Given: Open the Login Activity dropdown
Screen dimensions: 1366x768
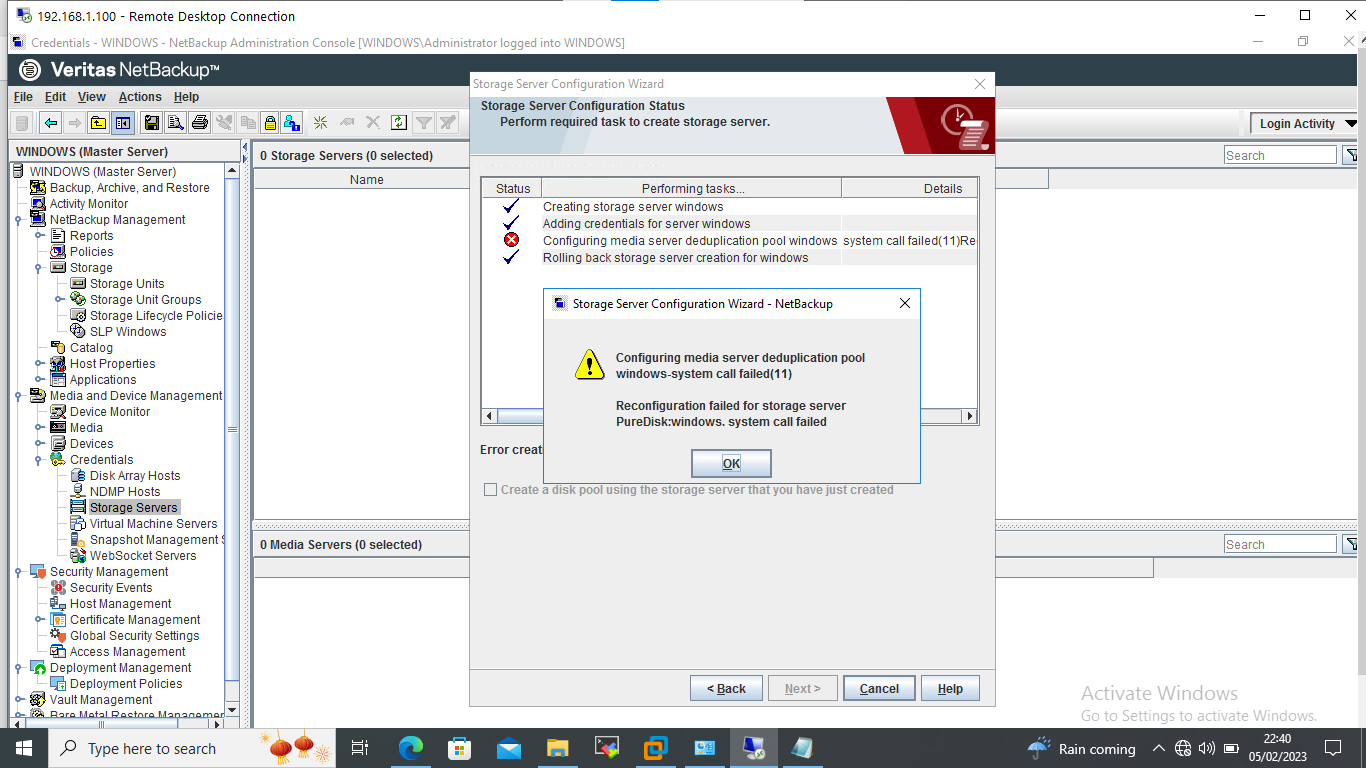Looking at the screenshot, I should (x=1306, y=123).
